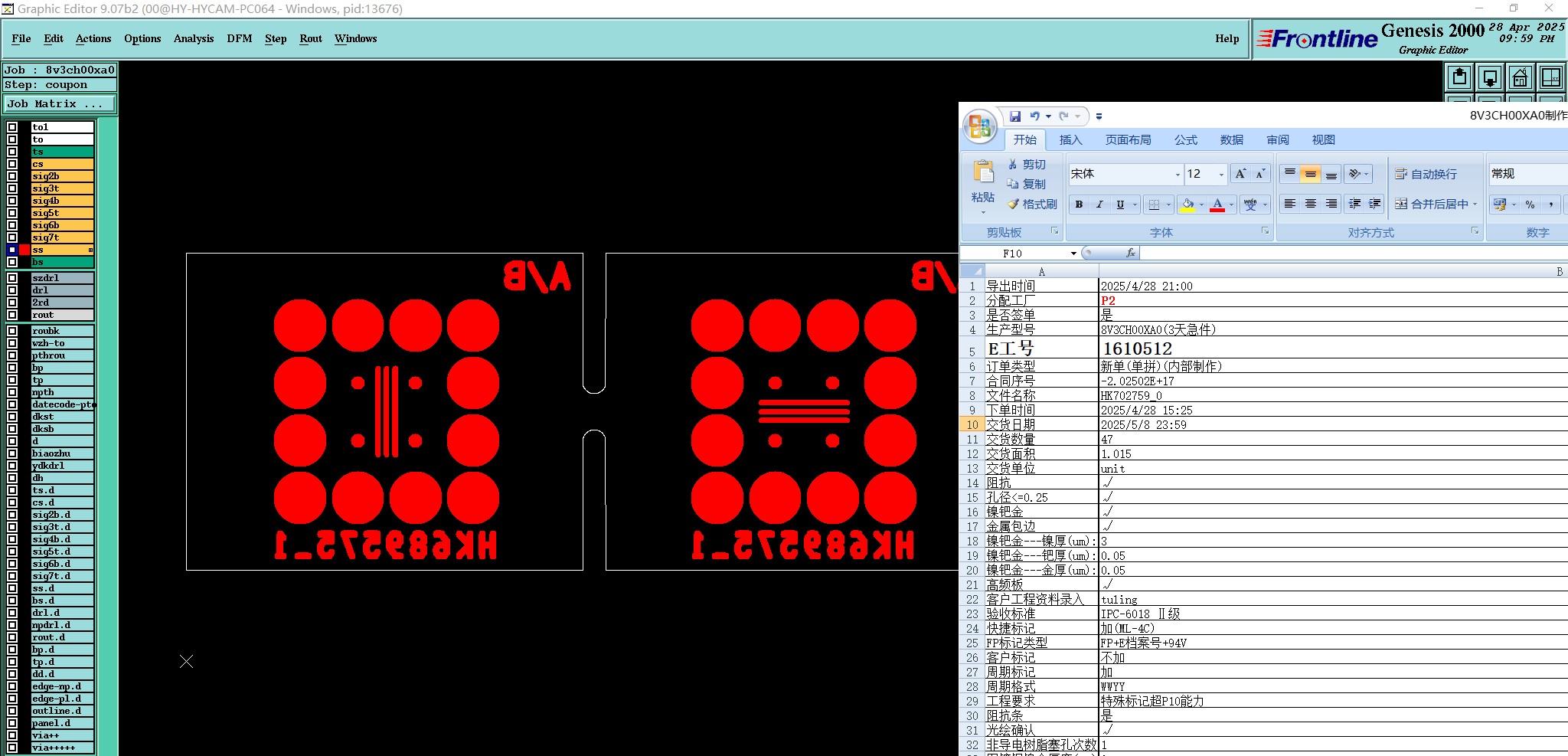The width and height of the screenshot is (1568, 756).
Task: Open the Analysis menu in Genesis
Action: tap(194, 38)
